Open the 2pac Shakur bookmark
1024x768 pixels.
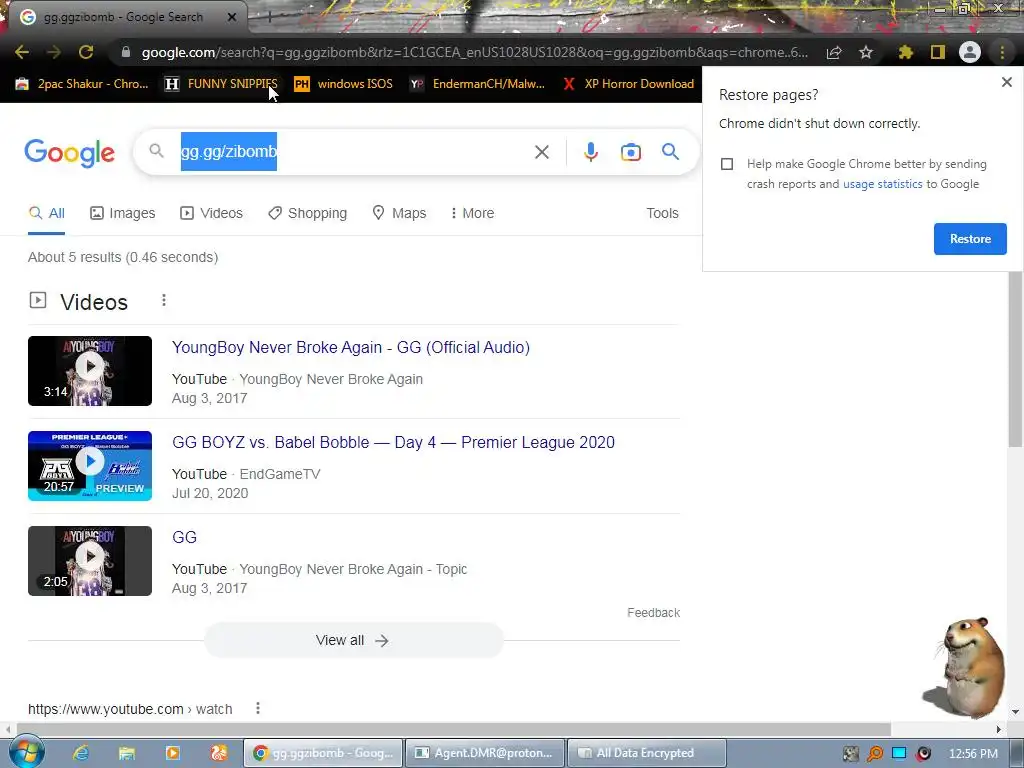pyautogui.click(x=82, y=84)
